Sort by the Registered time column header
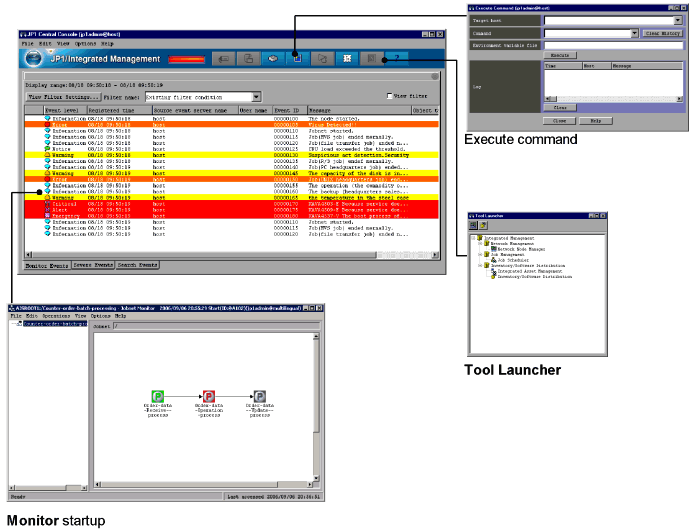This screenshot has width=691, height=532. click(119, 110)
